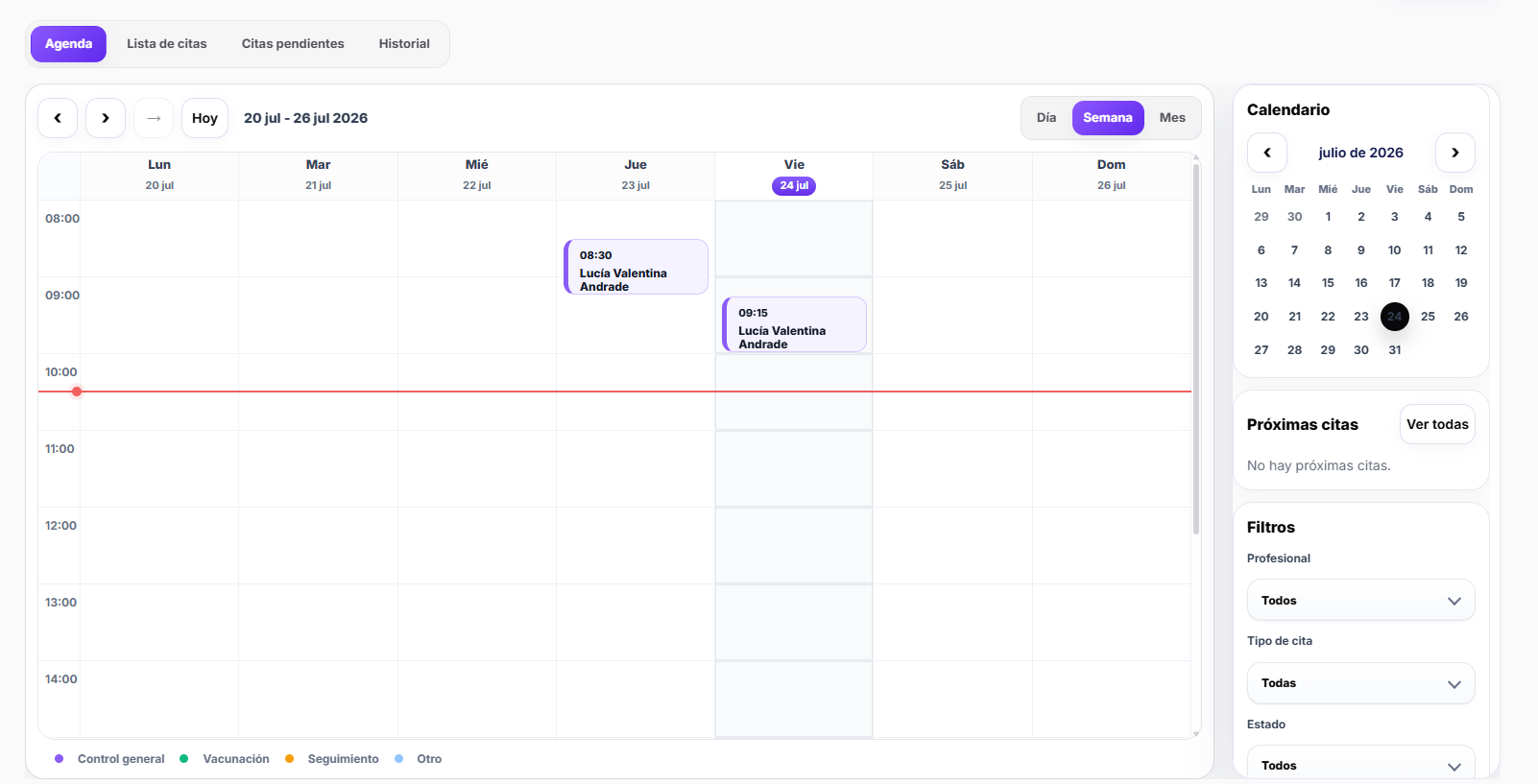The width and height of the screenshot is (1538, 784).
Task: Open the Historial tab
Action: tap(404, 44)
